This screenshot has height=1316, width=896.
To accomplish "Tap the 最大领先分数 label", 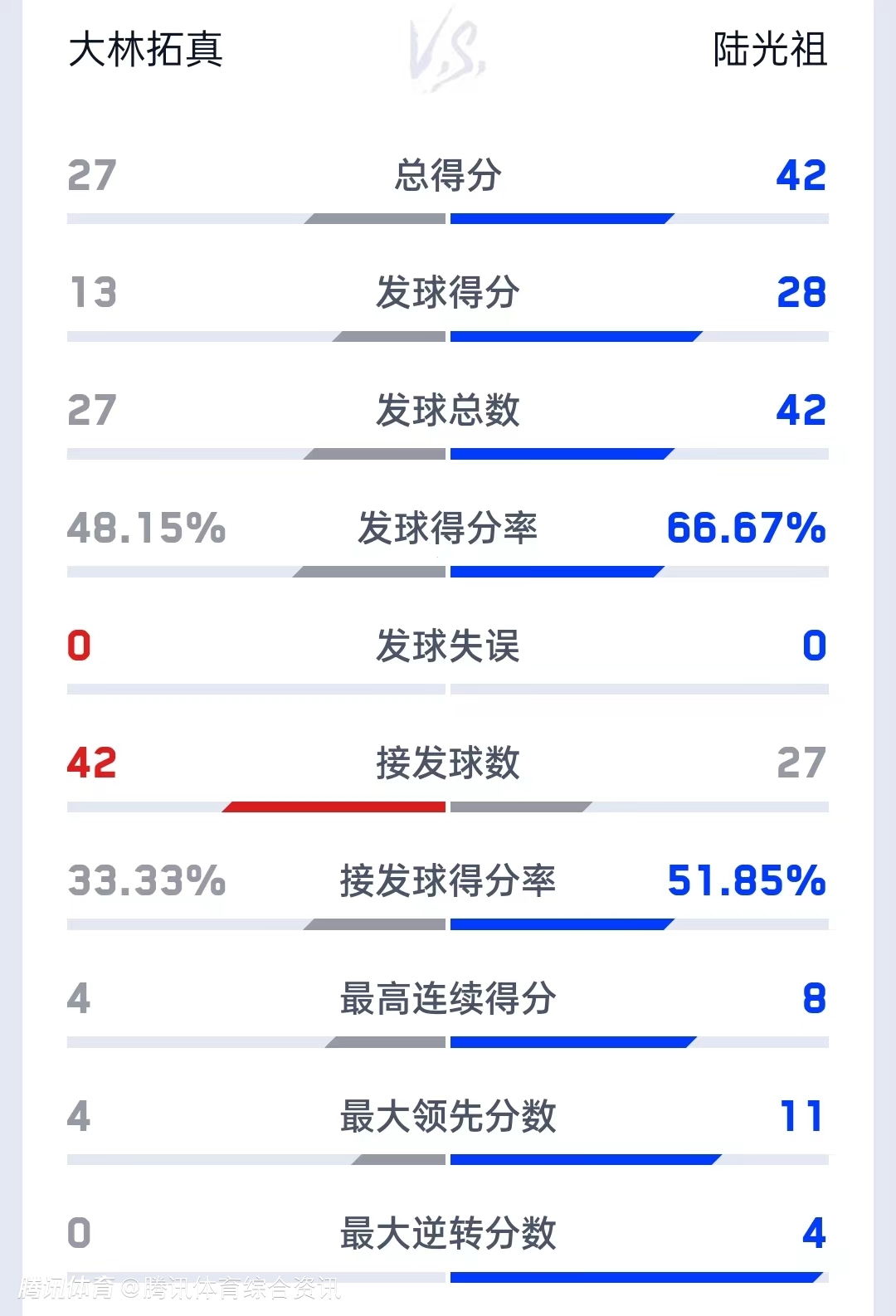I will tap(448, 1117).
